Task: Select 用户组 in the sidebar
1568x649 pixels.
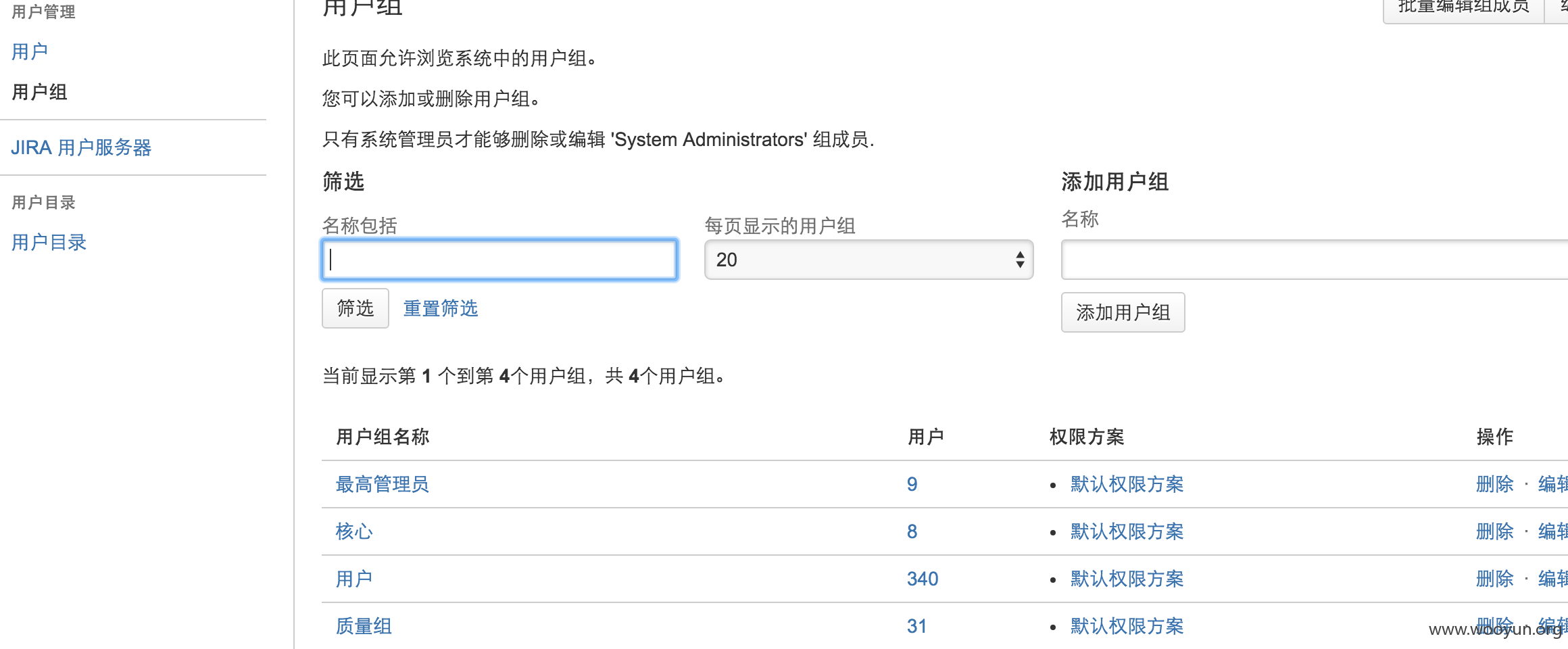Action: pos(39,92)
